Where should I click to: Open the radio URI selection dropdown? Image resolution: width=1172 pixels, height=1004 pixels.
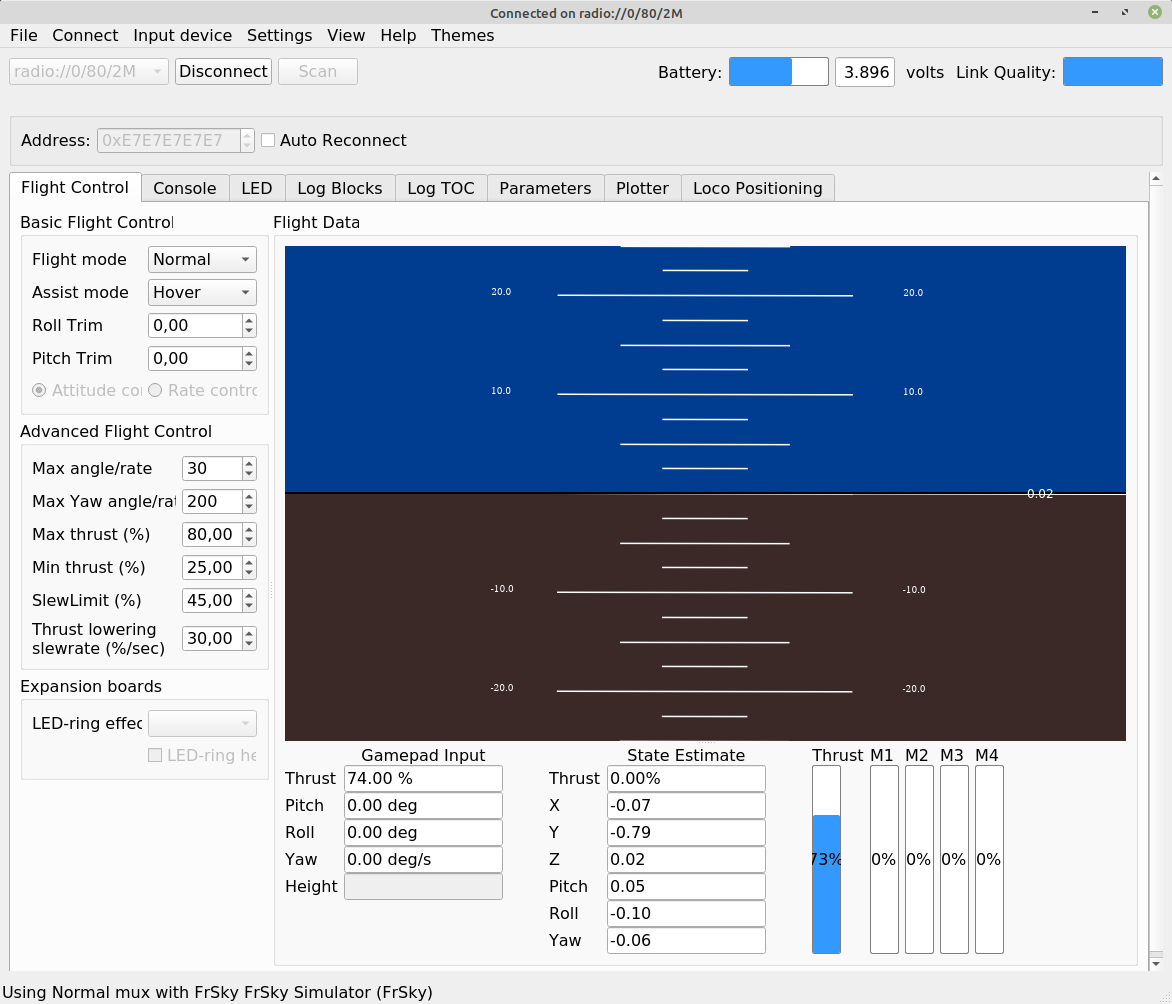[89, 72]
